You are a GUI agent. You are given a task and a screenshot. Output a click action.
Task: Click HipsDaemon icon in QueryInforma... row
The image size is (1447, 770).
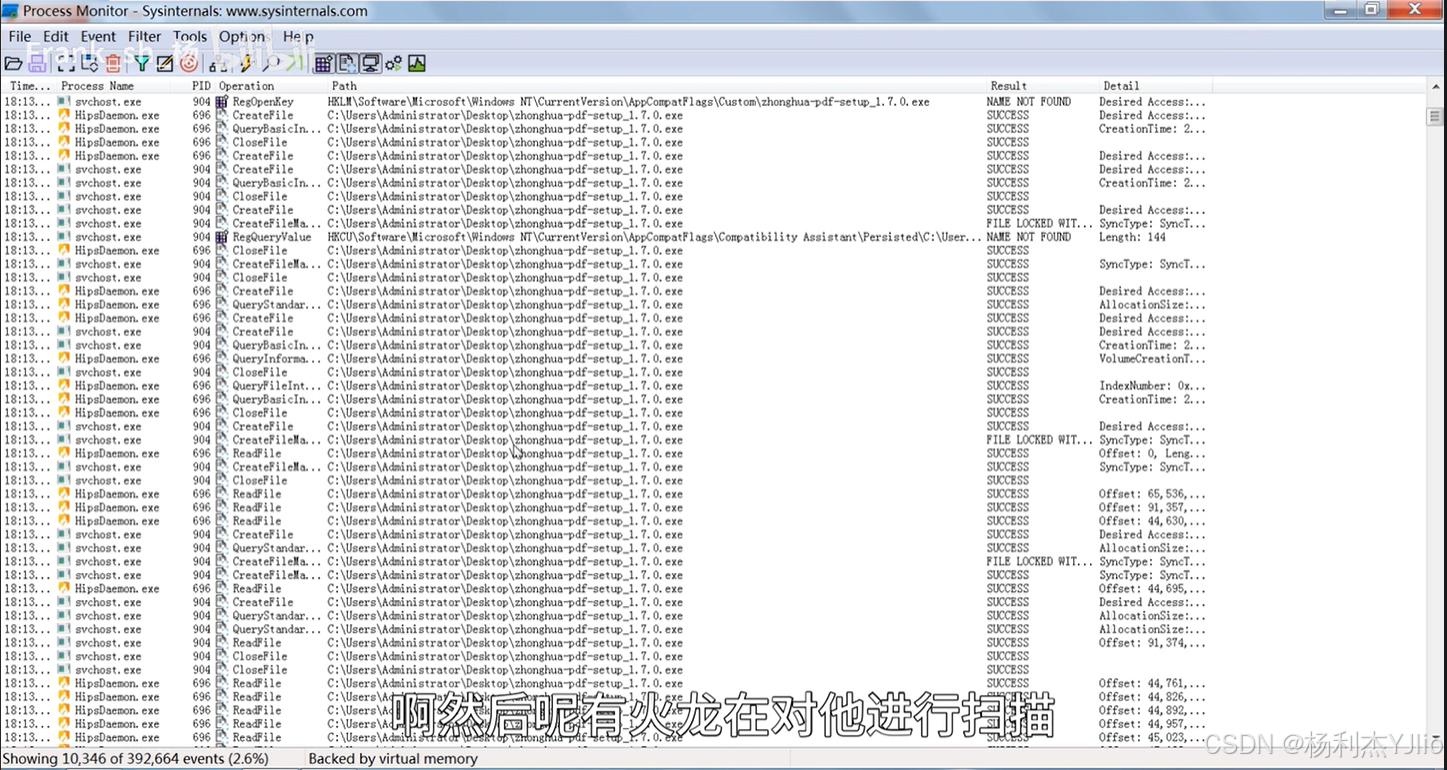64,358
